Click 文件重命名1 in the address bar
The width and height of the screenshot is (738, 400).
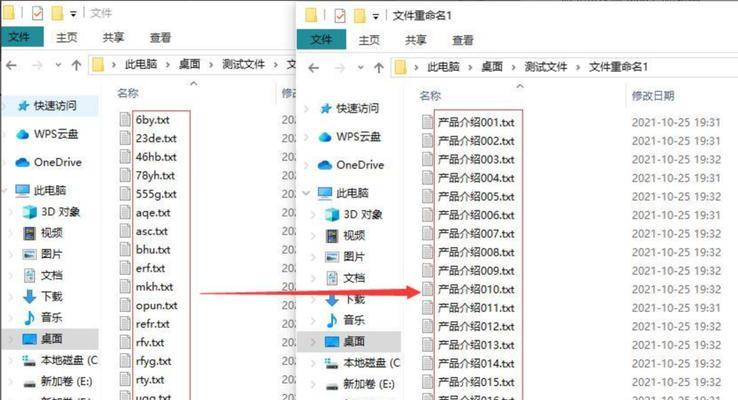(618, 67)
